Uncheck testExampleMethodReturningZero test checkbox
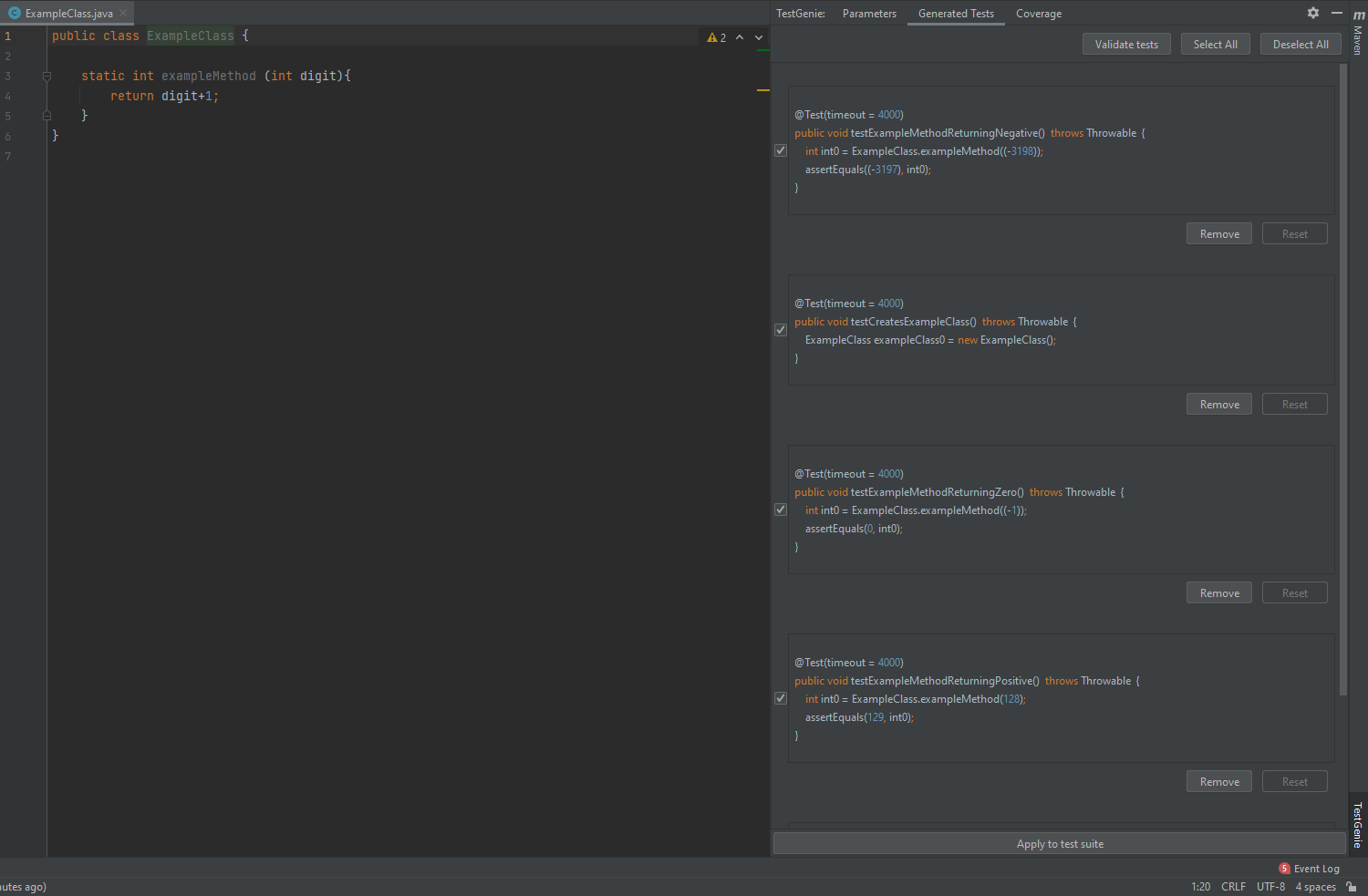Image resolution: width=1368 pixels, height=896 pixels. (781, 510)
